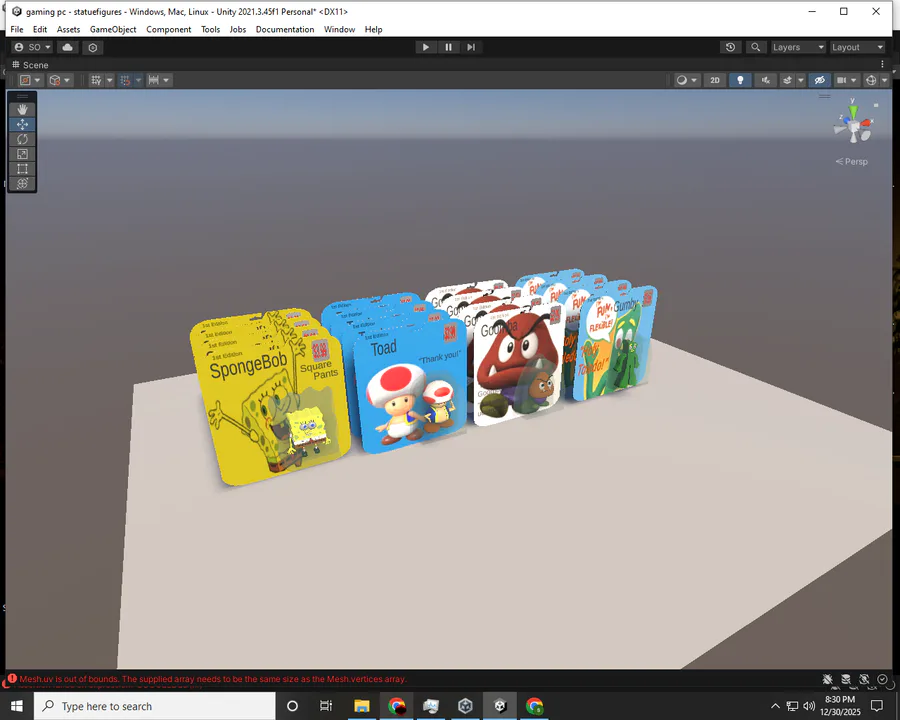
Task: Open handle rotation dropdown arrow
Action: 67,80
